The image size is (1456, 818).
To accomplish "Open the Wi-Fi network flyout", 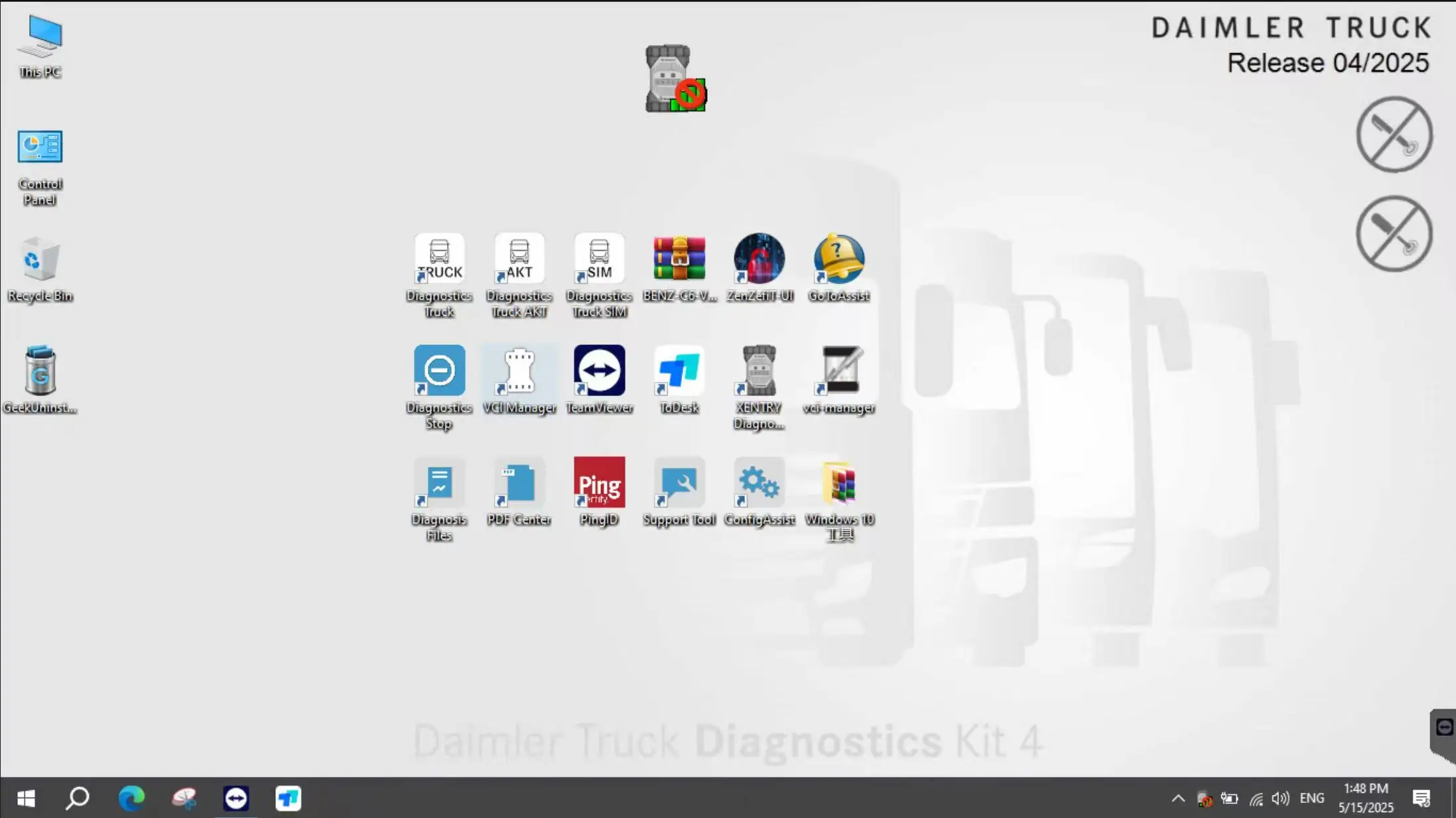I will [1256, 799].
